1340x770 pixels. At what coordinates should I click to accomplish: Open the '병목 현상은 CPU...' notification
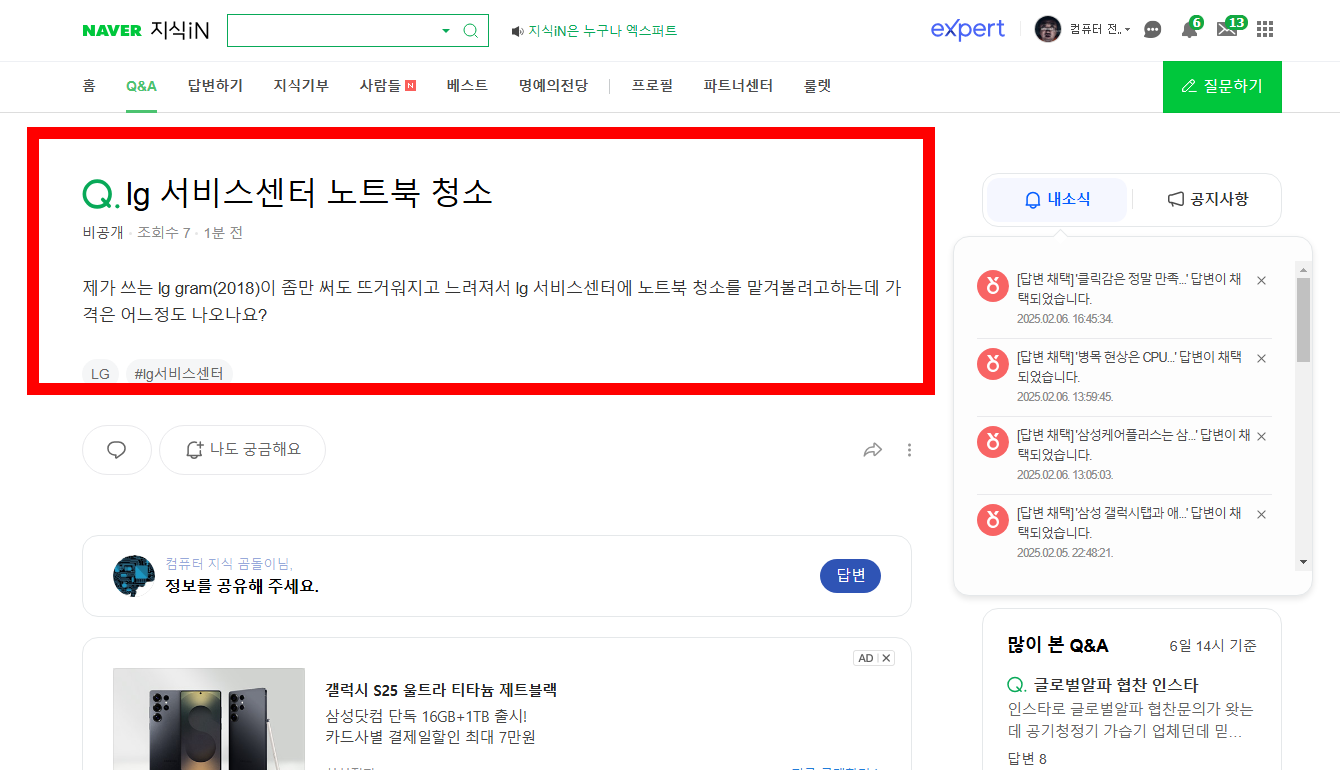[x=1130, y=367]
